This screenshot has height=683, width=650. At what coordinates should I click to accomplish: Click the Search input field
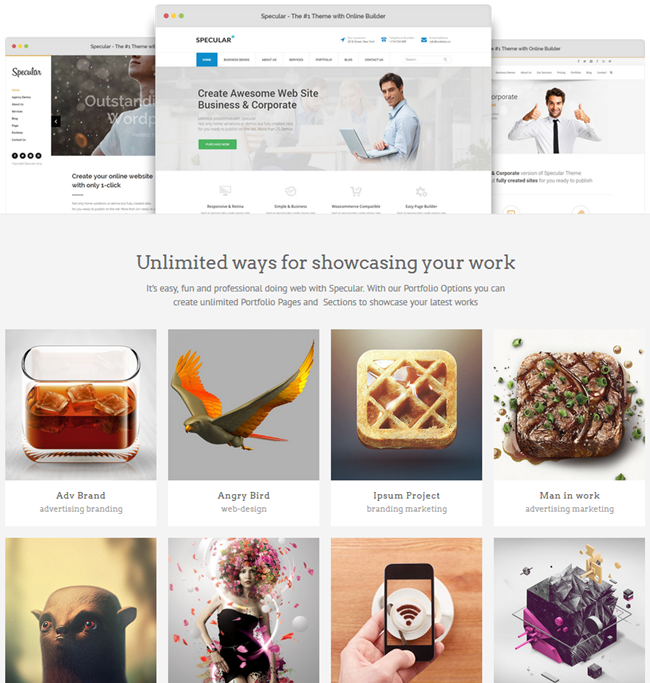[x=427, y=59]
